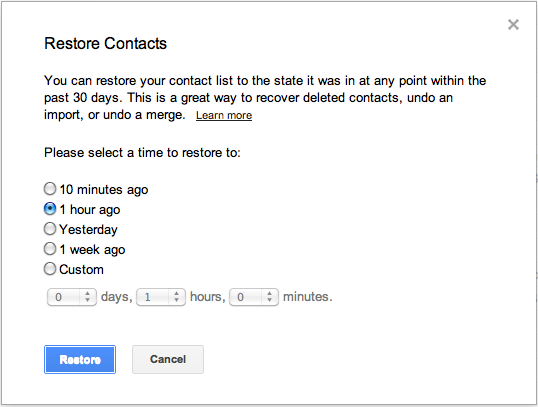Open the hours value dropdown
This screenshot has width=538, height=407.
[161, 297]
